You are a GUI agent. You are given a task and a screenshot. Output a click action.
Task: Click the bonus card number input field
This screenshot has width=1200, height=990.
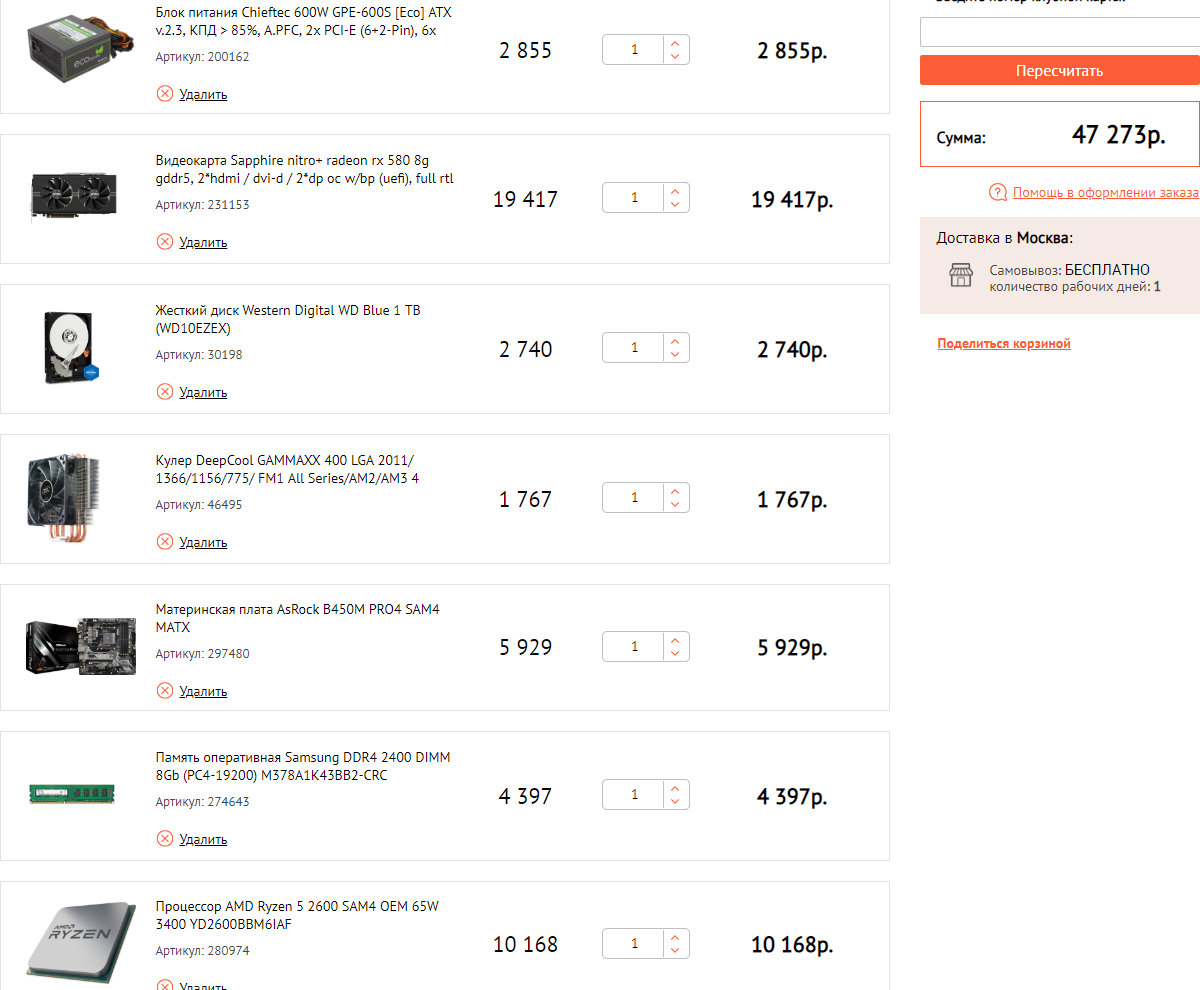tap(1060, 32)
